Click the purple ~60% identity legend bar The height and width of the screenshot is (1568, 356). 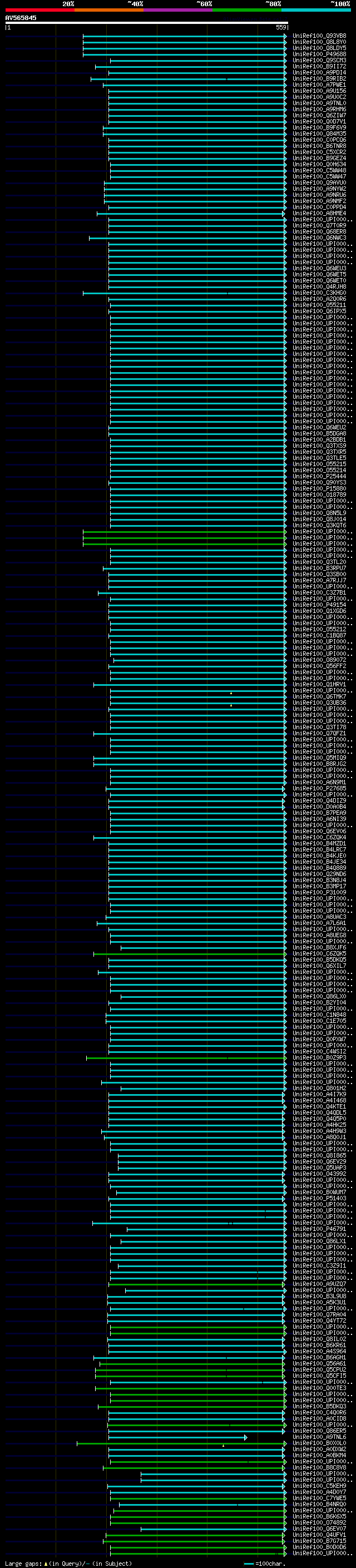[x=179, y=10]
